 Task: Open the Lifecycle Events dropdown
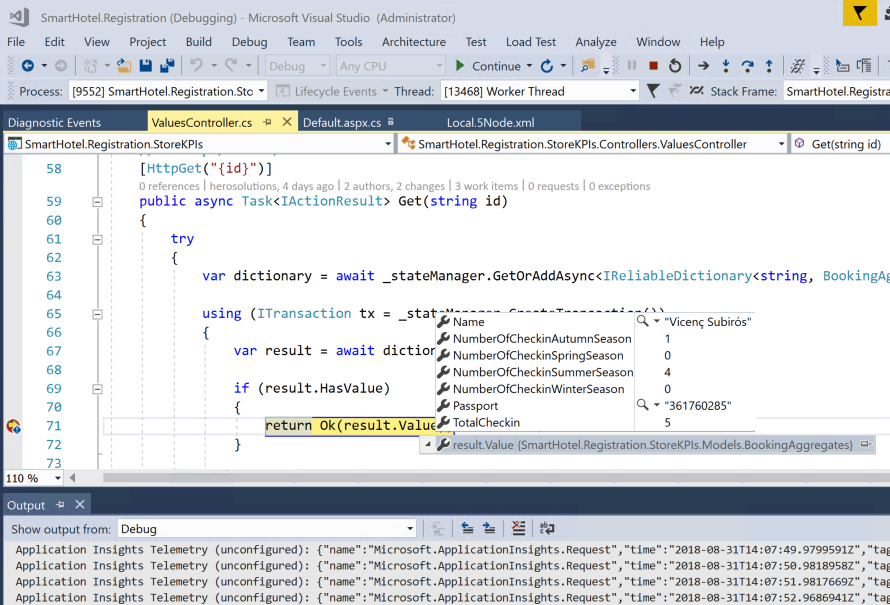click(x=385, y=91)
